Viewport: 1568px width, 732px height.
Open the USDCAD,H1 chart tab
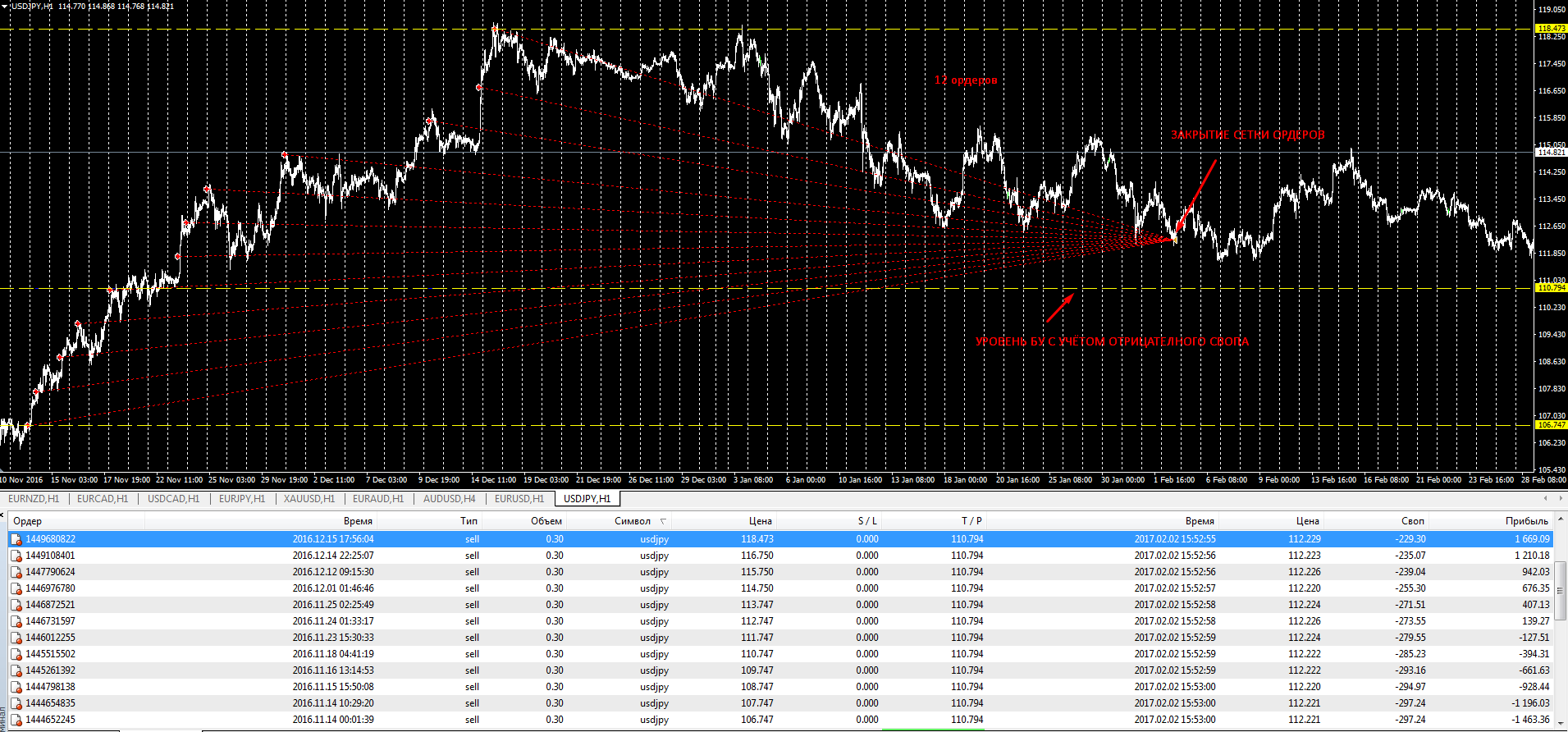pyautogui.click(x=173, y=498)
